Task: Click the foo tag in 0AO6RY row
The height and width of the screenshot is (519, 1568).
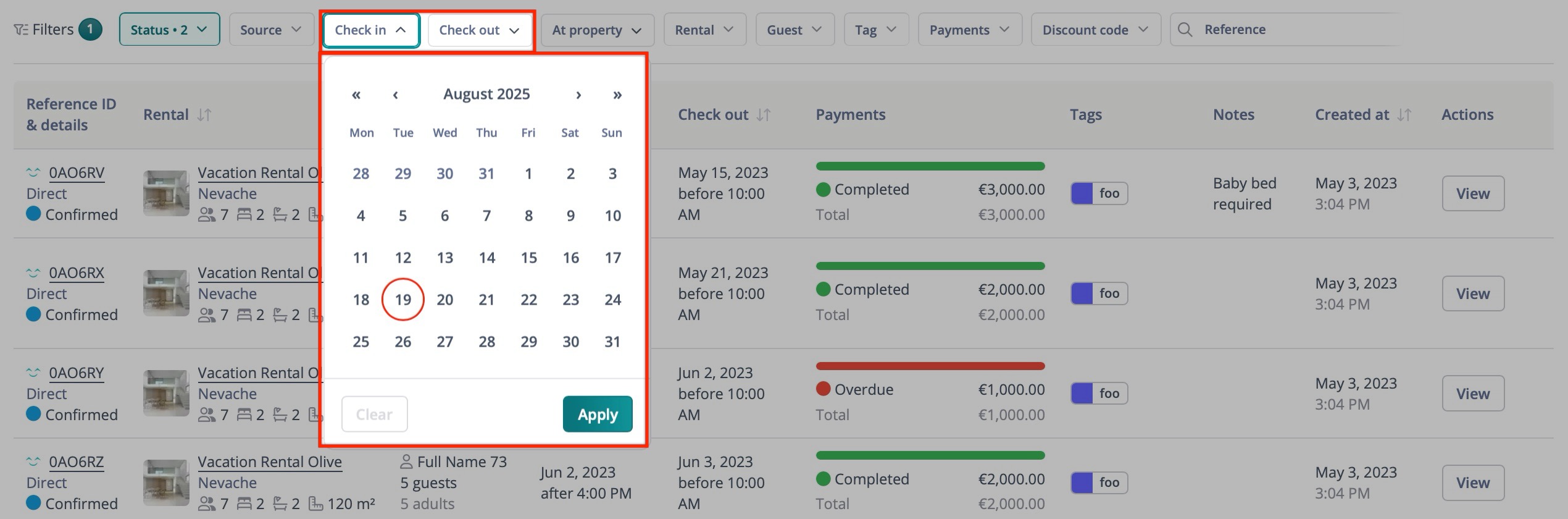Action: pyautogui.click(x=1099, y=394)
